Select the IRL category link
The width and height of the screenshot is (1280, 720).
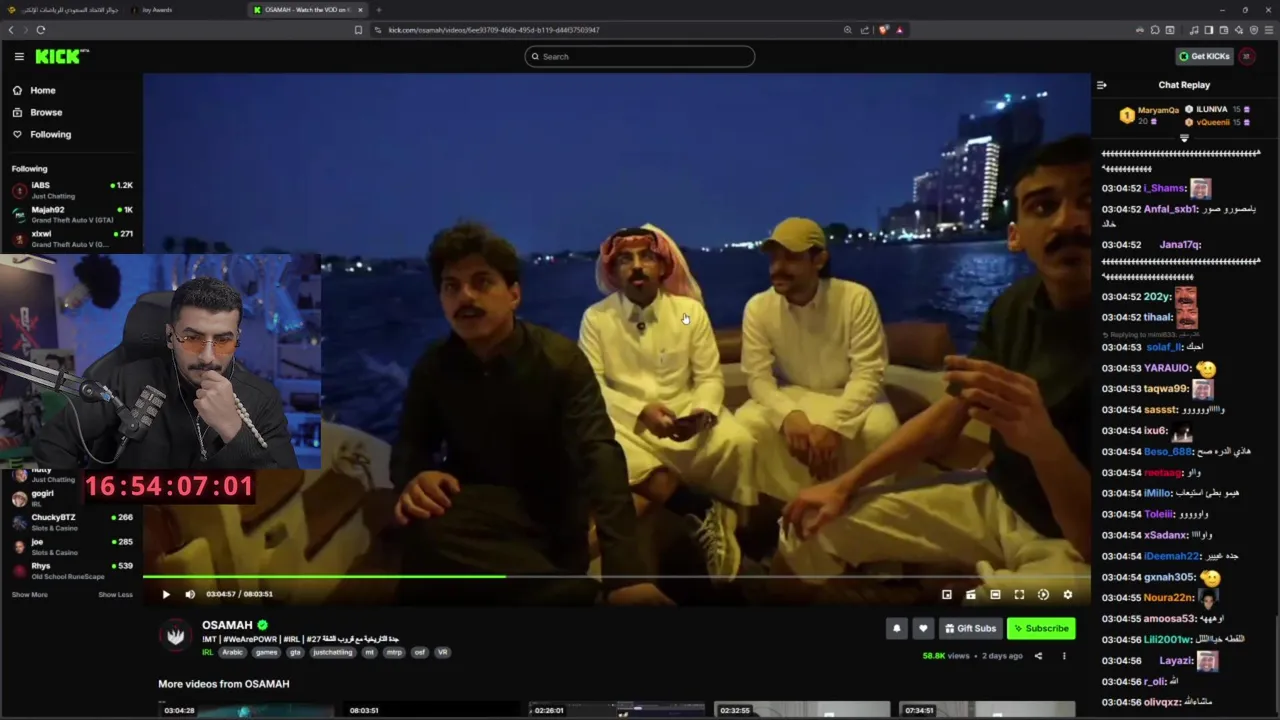208,652
